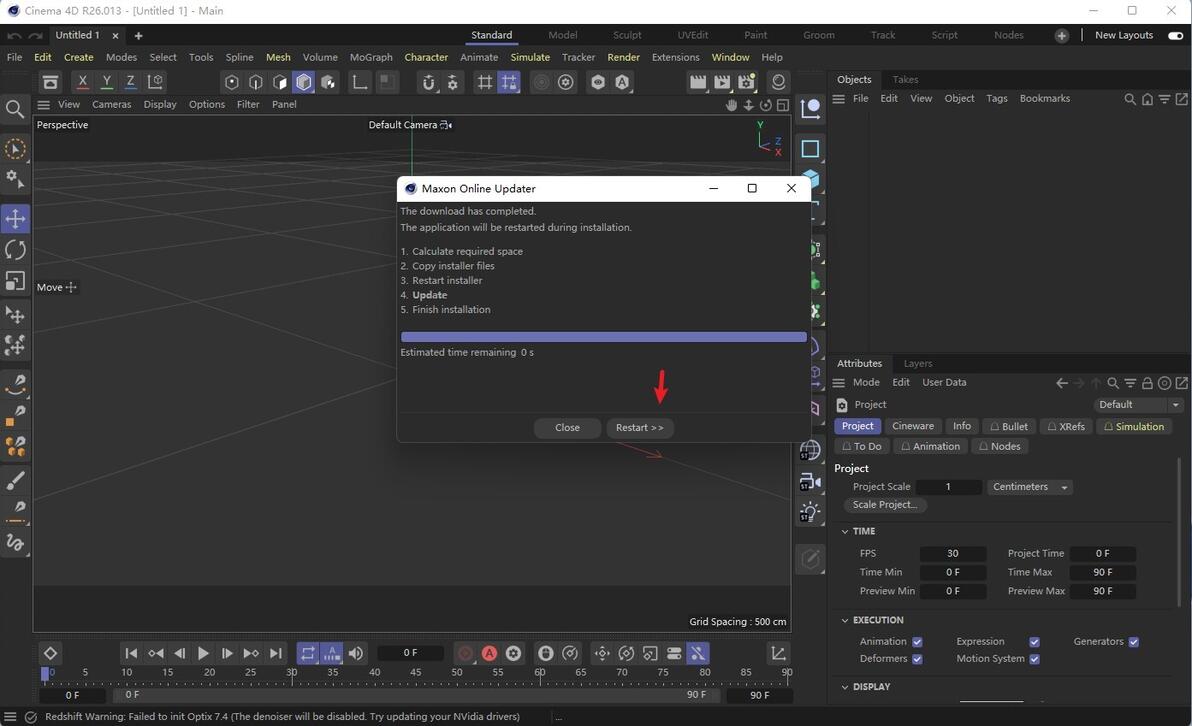
Task: Select the Move tool in left toolbar
Action: tap(15, 219)
